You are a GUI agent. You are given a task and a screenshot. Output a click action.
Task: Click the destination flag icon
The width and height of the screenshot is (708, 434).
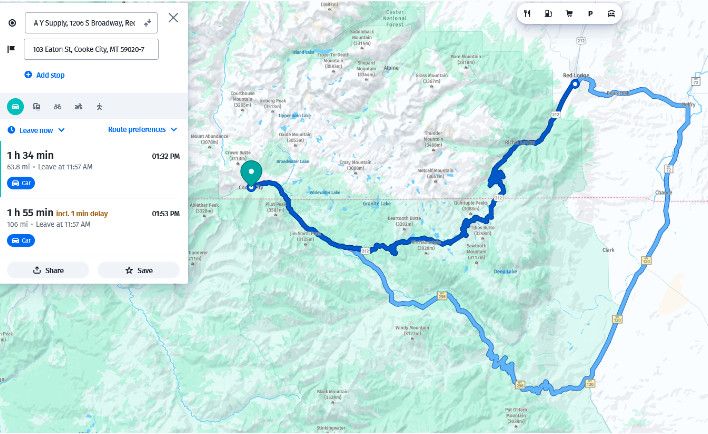(11, 49)
